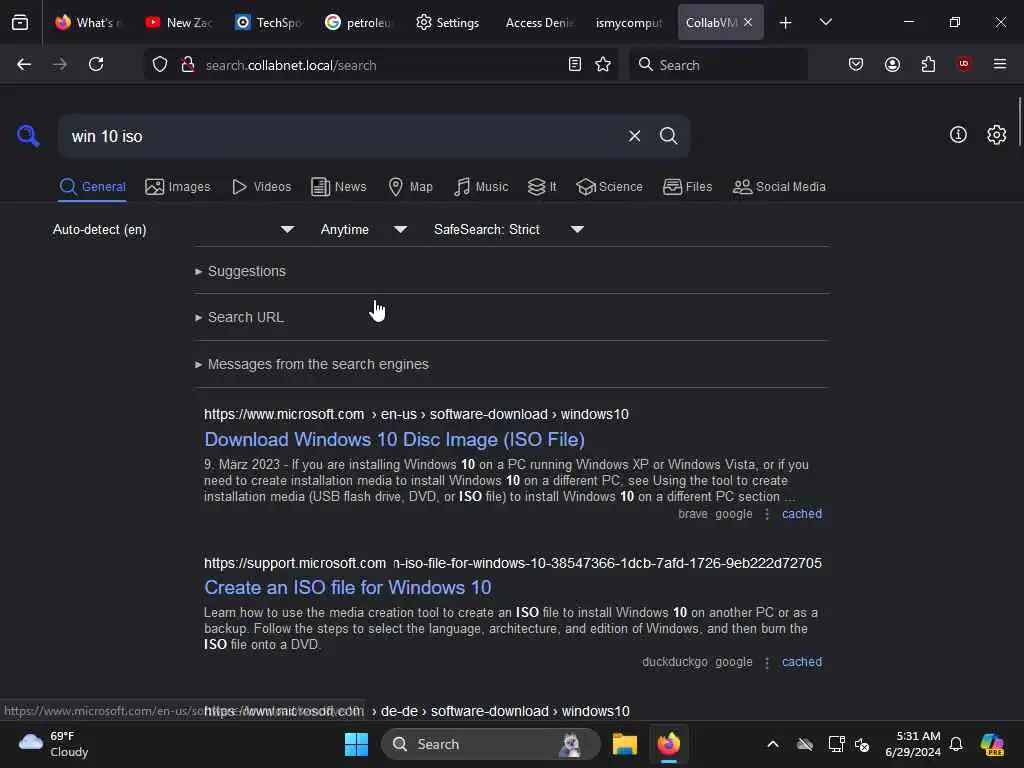The image size is (1024, 768).
Task: Bookmark this page with the star
Action: point(603,64)
